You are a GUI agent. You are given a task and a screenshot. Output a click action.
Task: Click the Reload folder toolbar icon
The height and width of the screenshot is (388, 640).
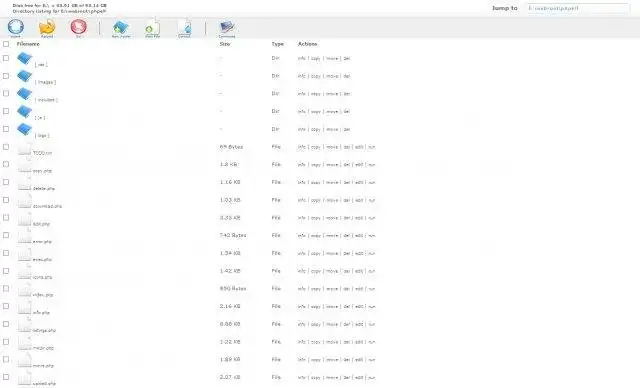(47, 27)
